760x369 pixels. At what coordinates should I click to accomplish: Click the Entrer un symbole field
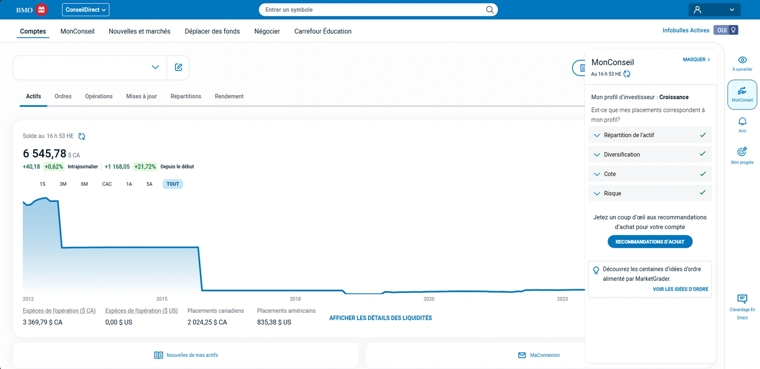(373, 10)
